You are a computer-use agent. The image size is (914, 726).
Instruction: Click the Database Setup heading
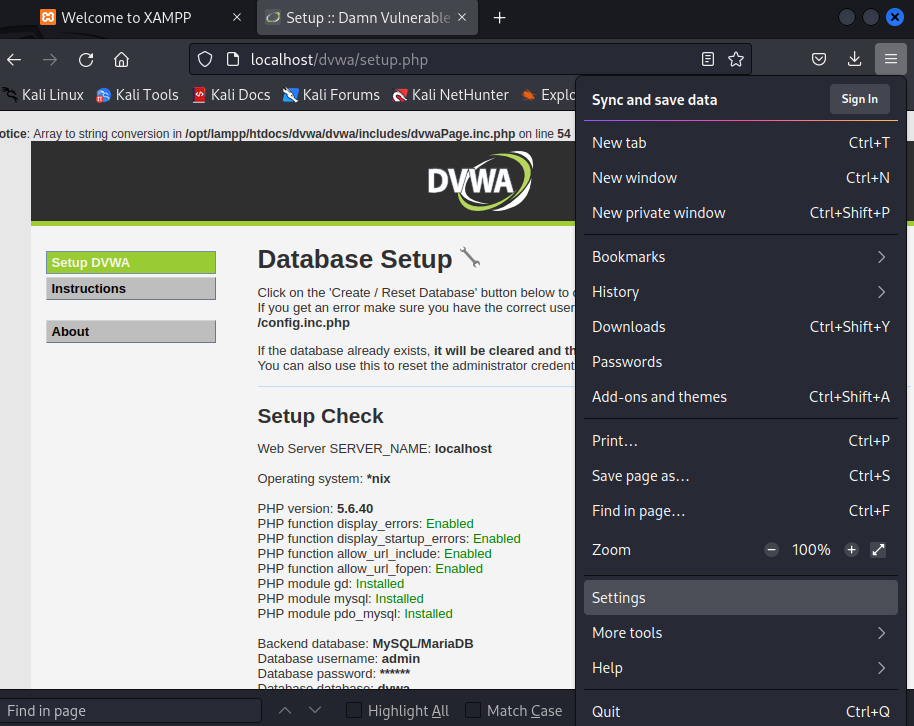pyautogui.click(x=355, y=259)
